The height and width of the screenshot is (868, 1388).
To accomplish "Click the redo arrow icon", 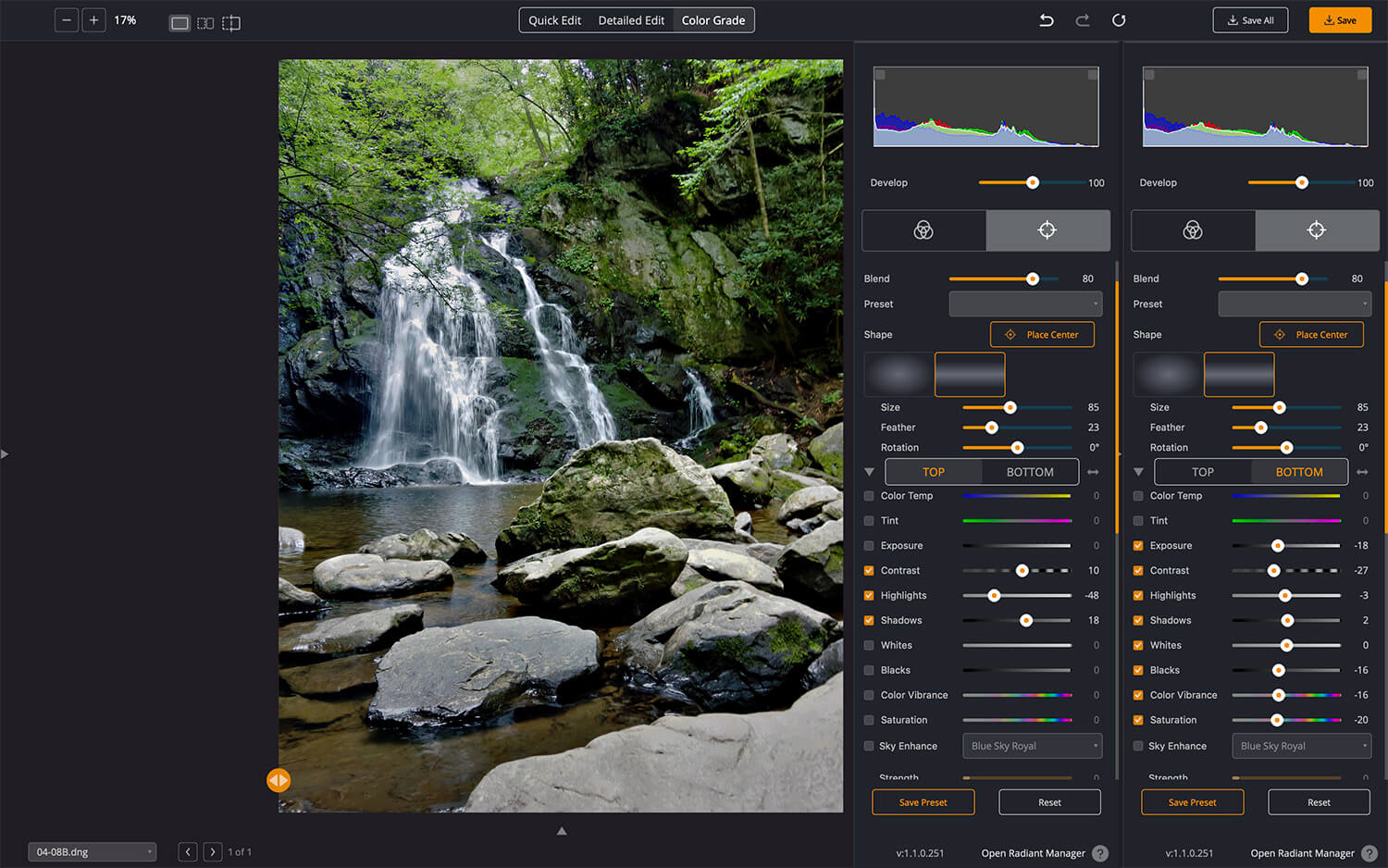I will 1082,20.
